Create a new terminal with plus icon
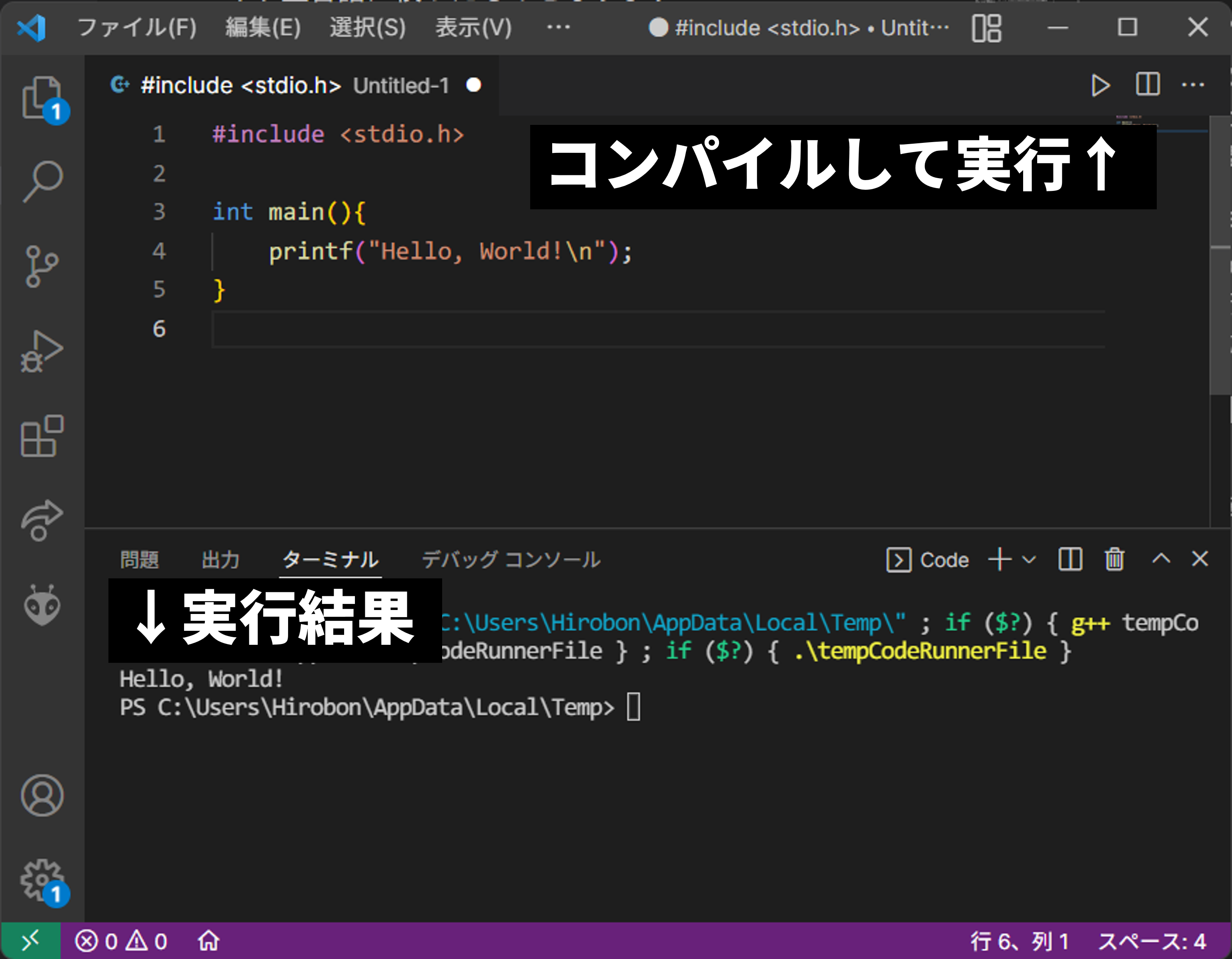This screenshot has width=1232, height=959. point(1000,560)
